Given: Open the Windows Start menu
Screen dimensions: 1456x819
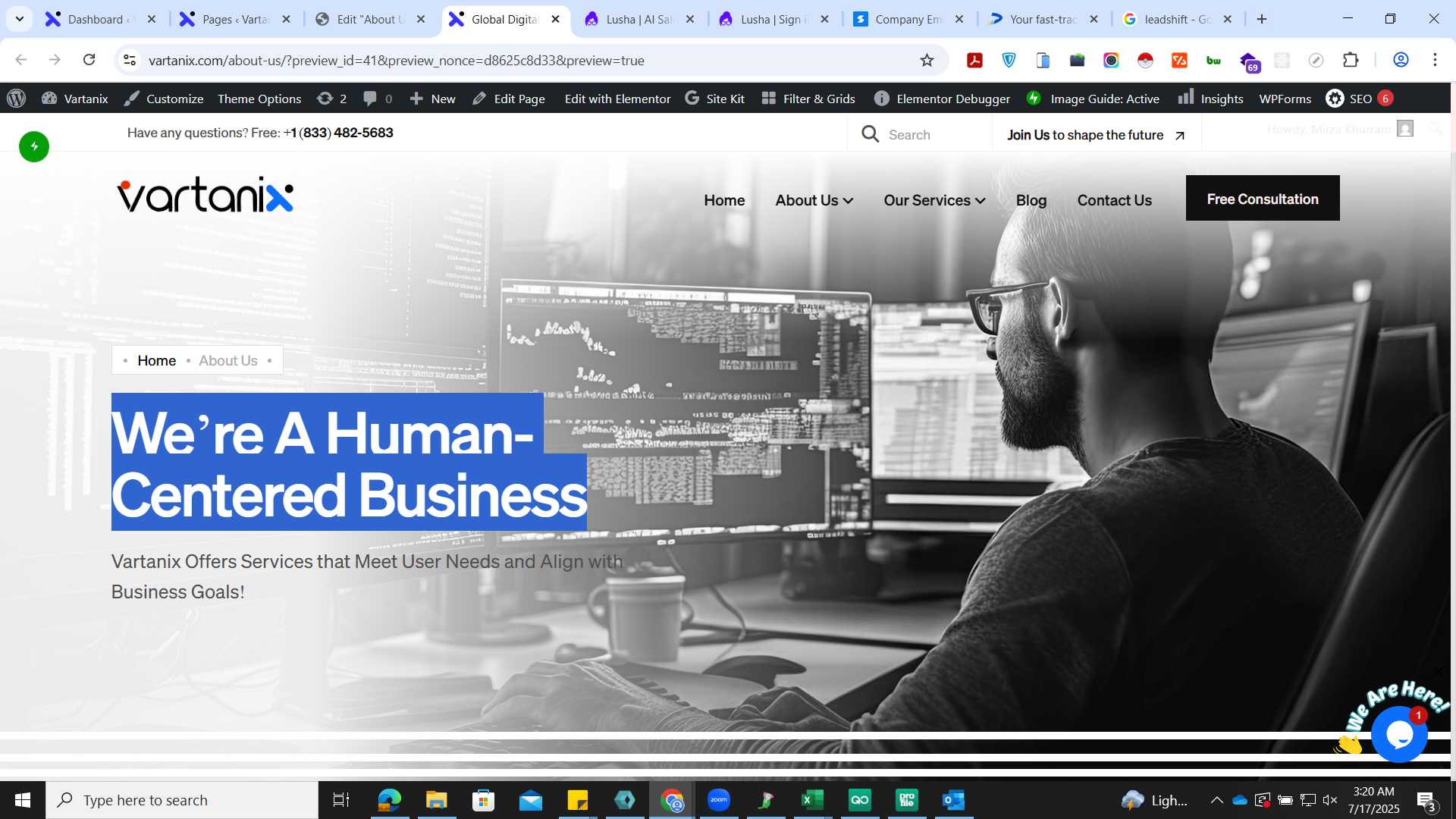Looking at the screenshot, I should (23, 800).
